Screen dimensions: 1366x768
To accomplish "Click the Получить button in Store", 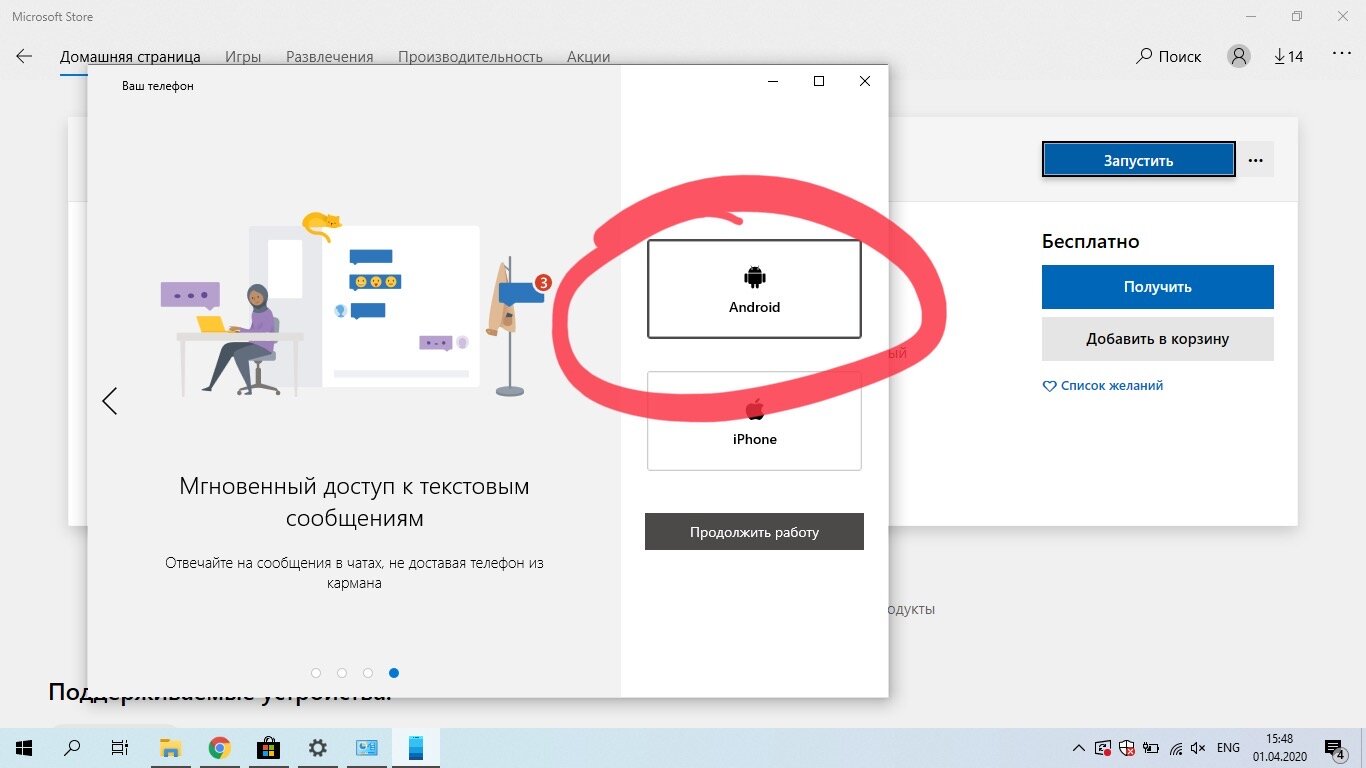I will coord(1157,287).
